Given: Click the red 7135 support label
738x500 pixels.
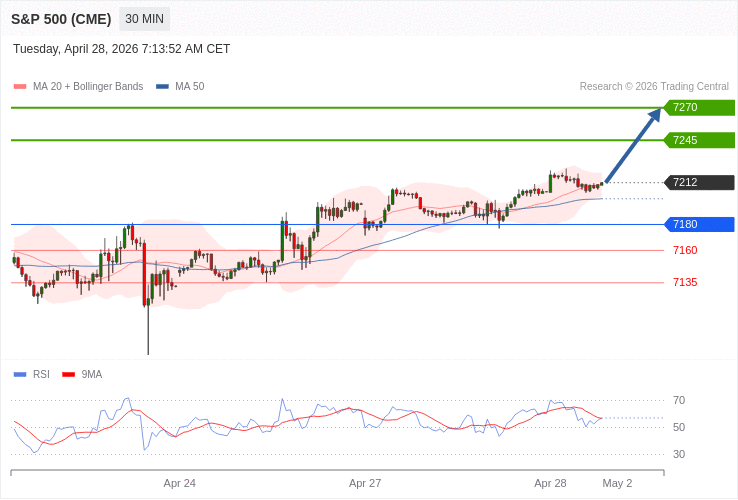Looking at the screenshot, I should tap(685, 282).
